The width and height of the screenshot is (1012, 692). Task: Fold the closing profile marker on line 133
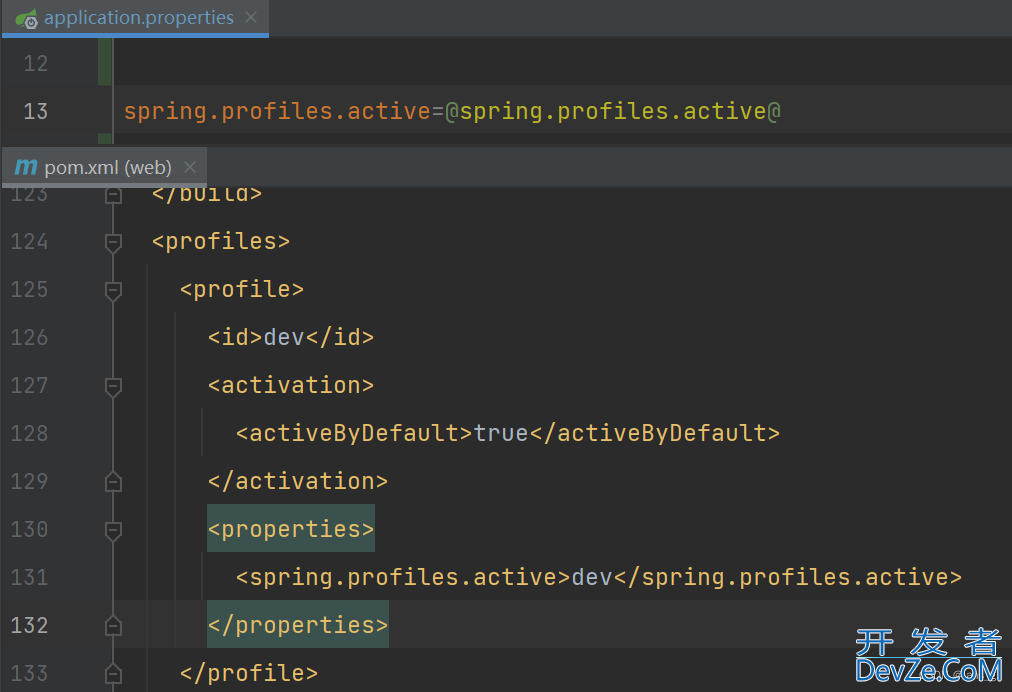point(114,673)
